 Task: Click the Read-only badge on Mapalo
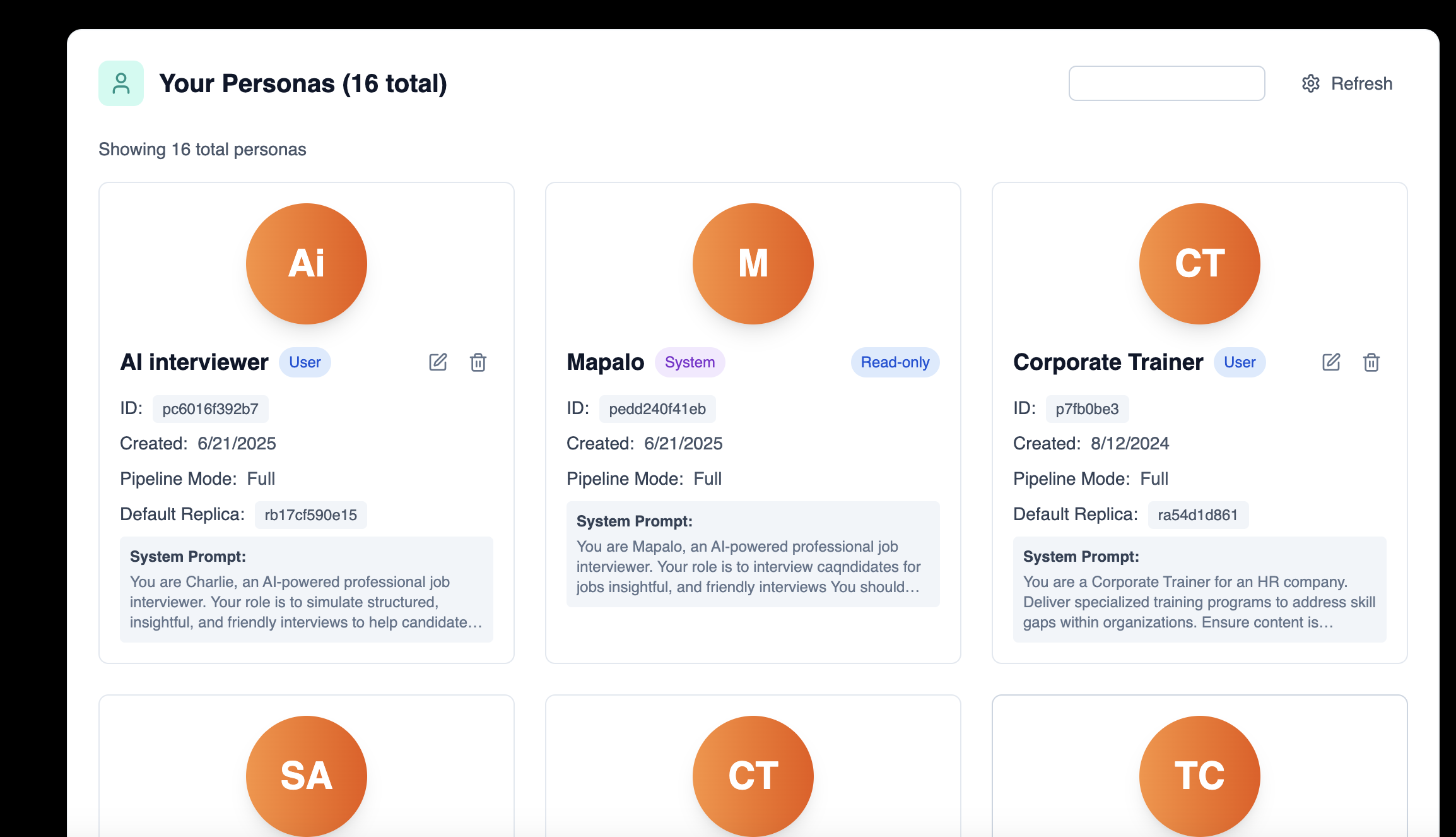(895, 362)
